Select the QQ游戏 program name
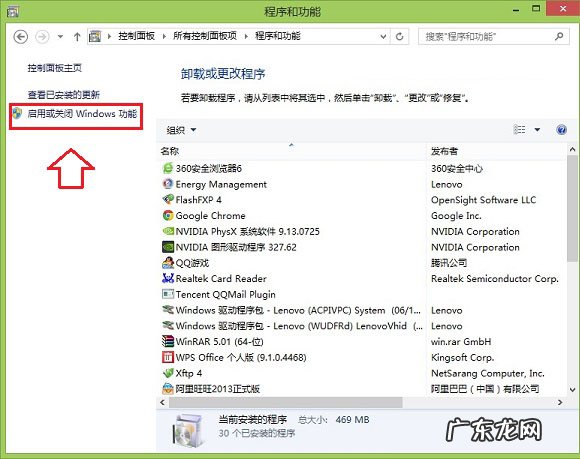 [x=192, y=263]
